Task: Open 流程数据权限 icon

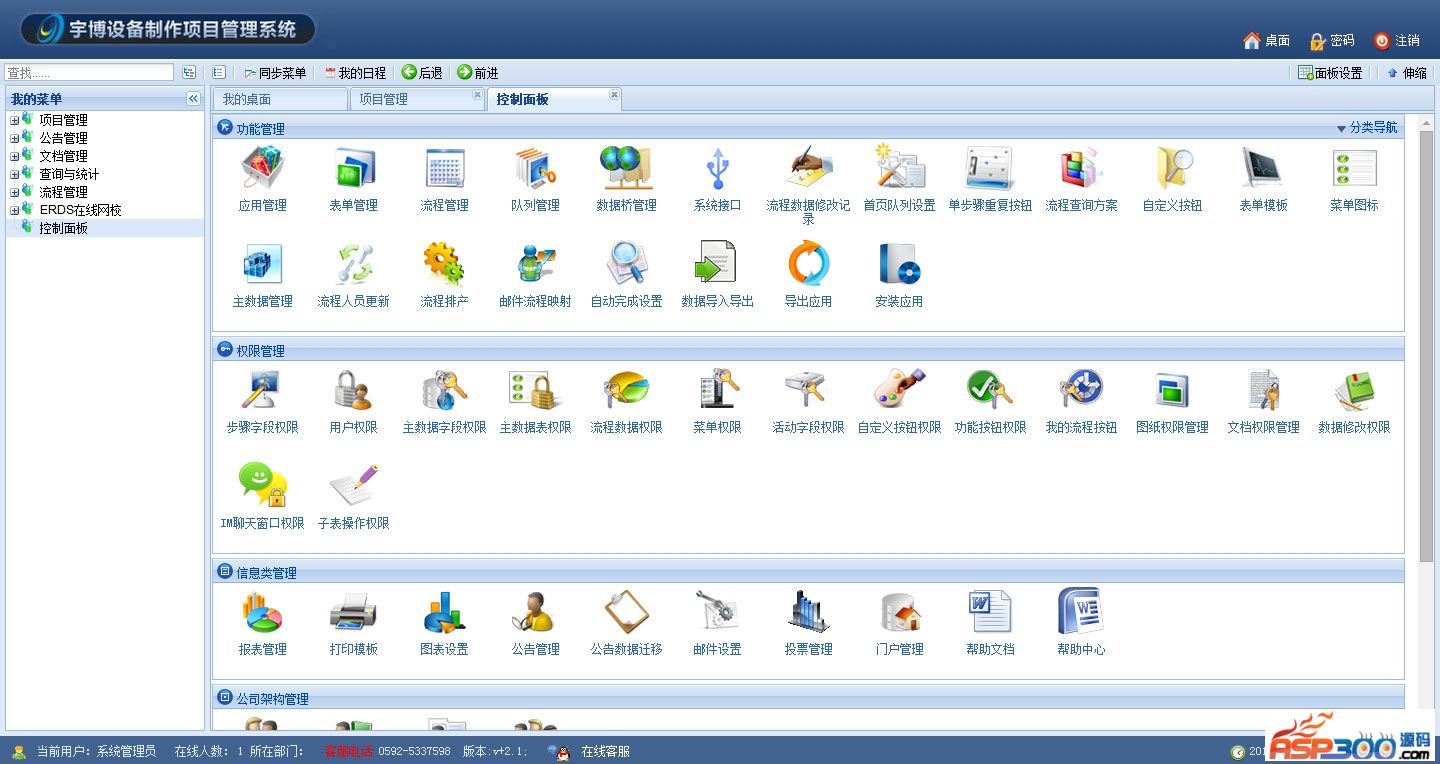Action: (627, 390)
